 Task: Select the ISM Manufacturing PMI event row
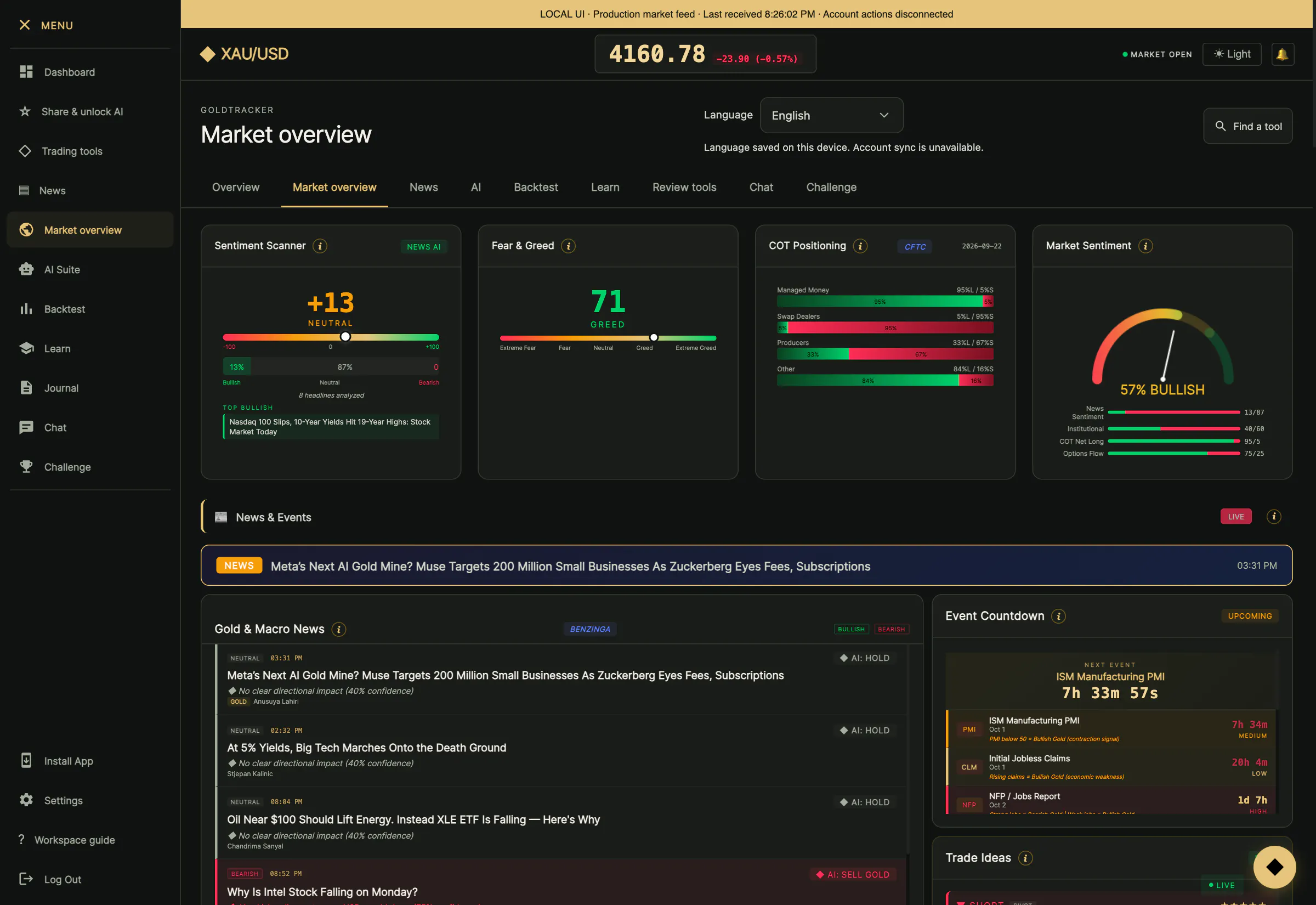click(1110, 728)
